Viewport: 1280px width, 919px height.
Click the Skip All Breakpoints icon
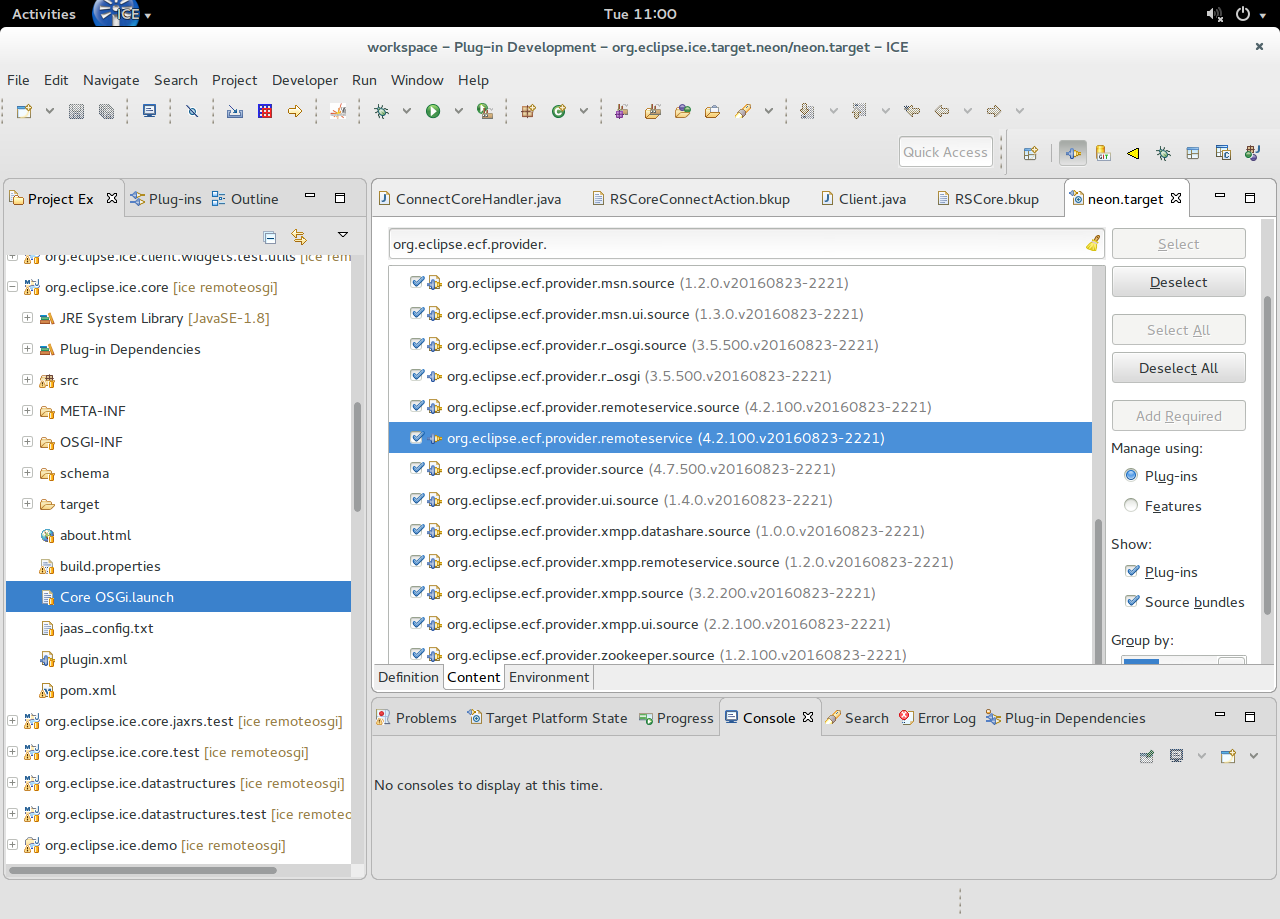tap(192, 111)
